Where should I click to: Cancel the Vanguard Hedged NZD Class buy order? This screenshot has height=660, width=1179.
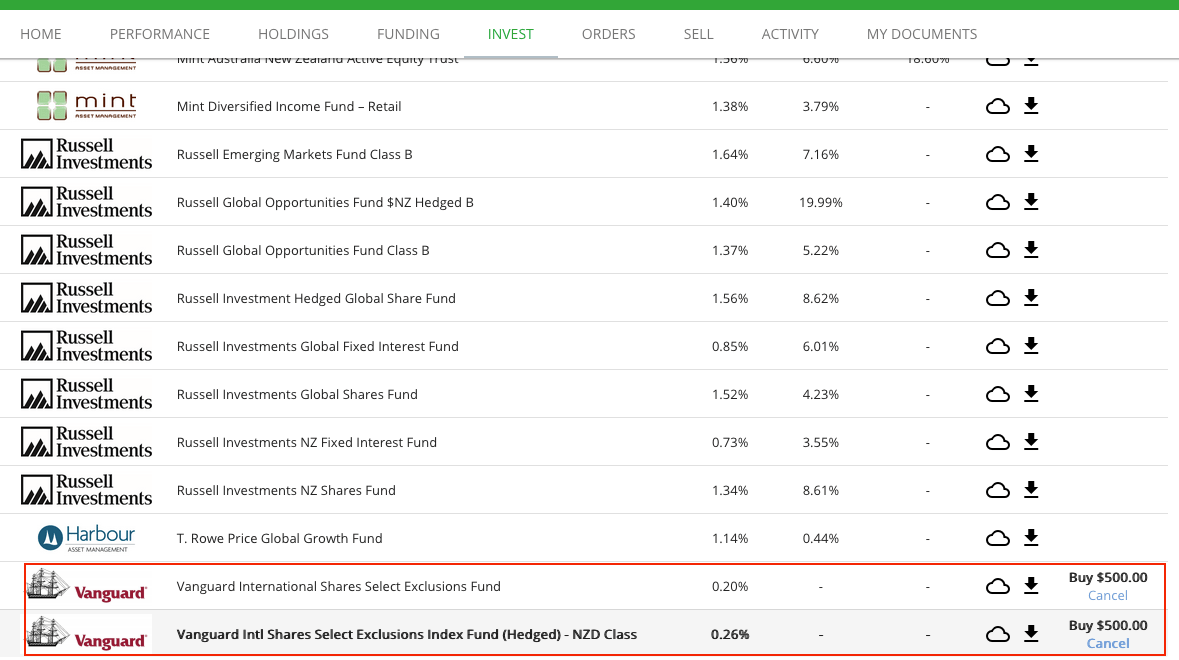1107,644
